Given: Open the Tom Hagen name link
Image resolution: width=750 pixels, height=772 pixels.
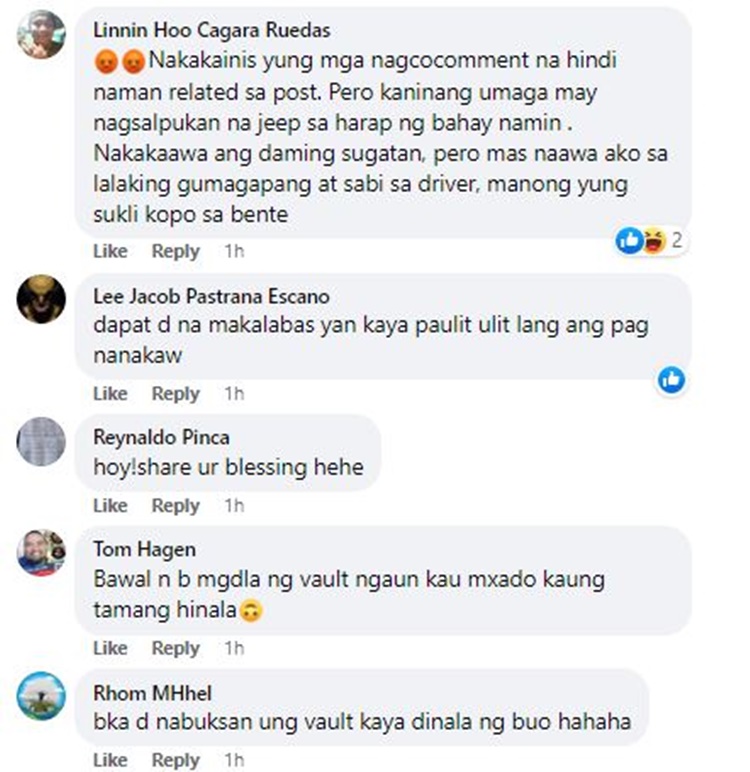Looking at the screenshot, I should coord(144,549).
